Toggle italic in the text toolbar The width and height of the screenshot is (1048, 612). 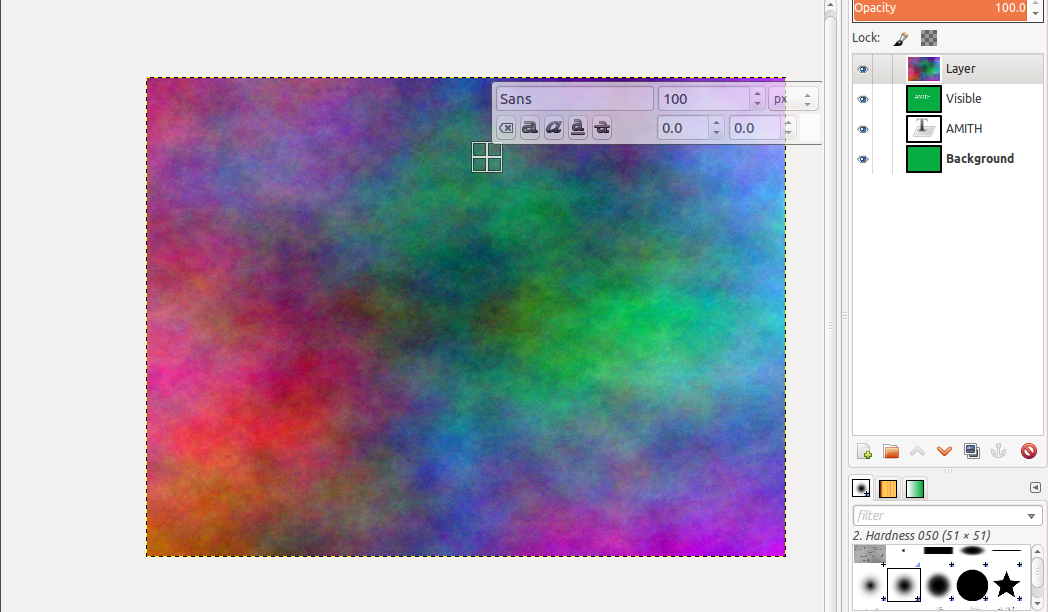coord(554,128)
